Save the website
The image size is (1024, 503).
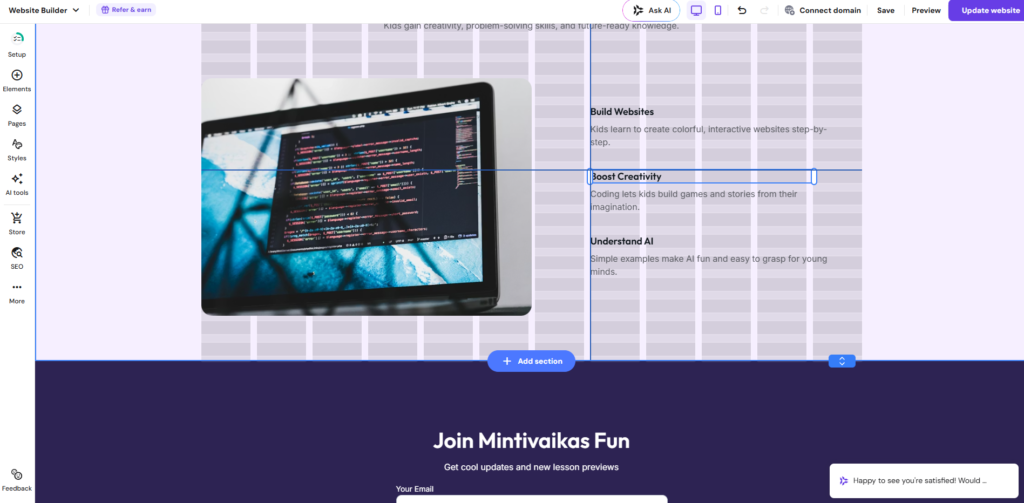coord(886,10)
